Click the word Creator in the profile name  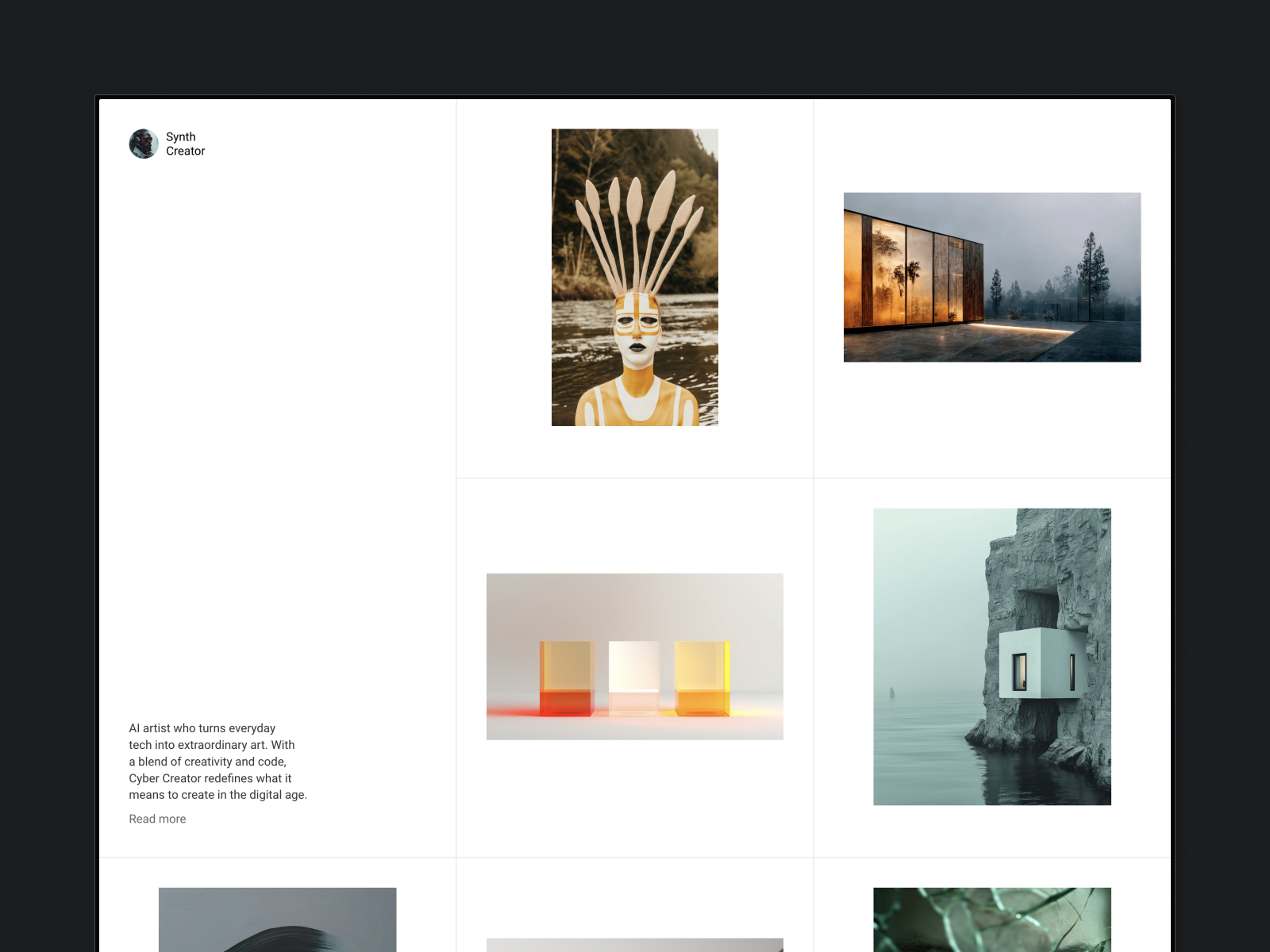185,151
